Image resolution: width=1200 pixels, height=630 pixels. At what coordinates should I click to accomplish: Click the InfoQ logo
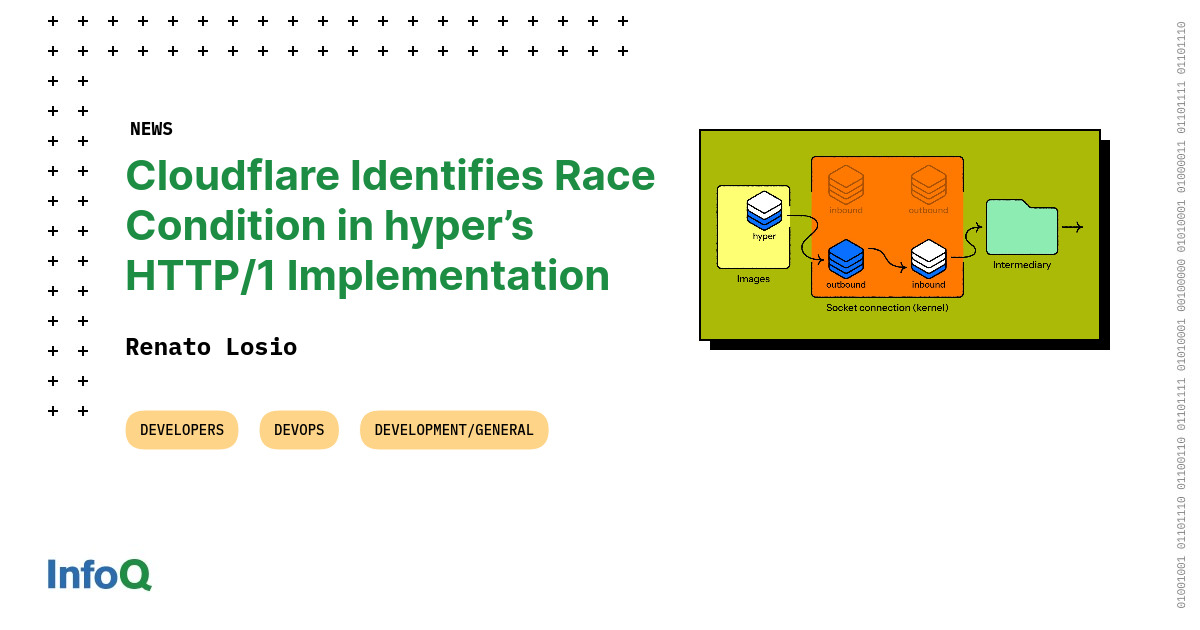[99, 574]
